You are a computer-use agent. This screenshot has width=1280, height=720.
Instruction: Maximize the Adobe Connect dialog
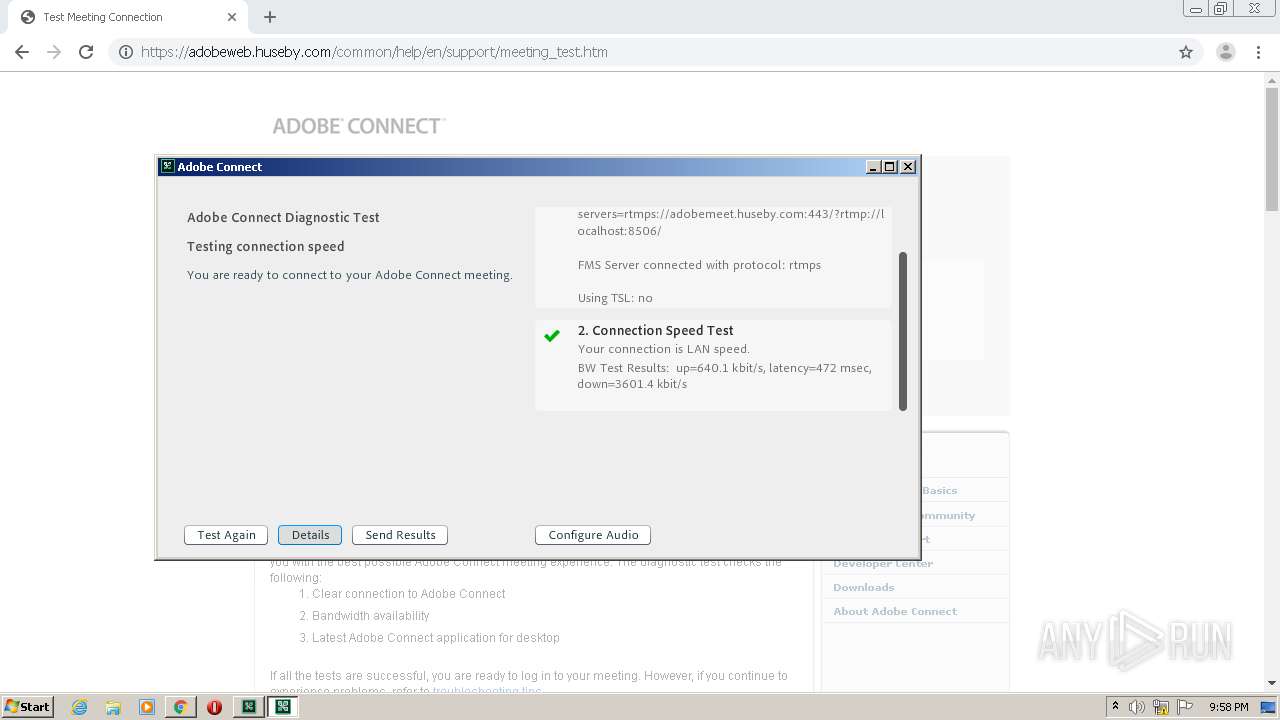[x=890, y=167]
